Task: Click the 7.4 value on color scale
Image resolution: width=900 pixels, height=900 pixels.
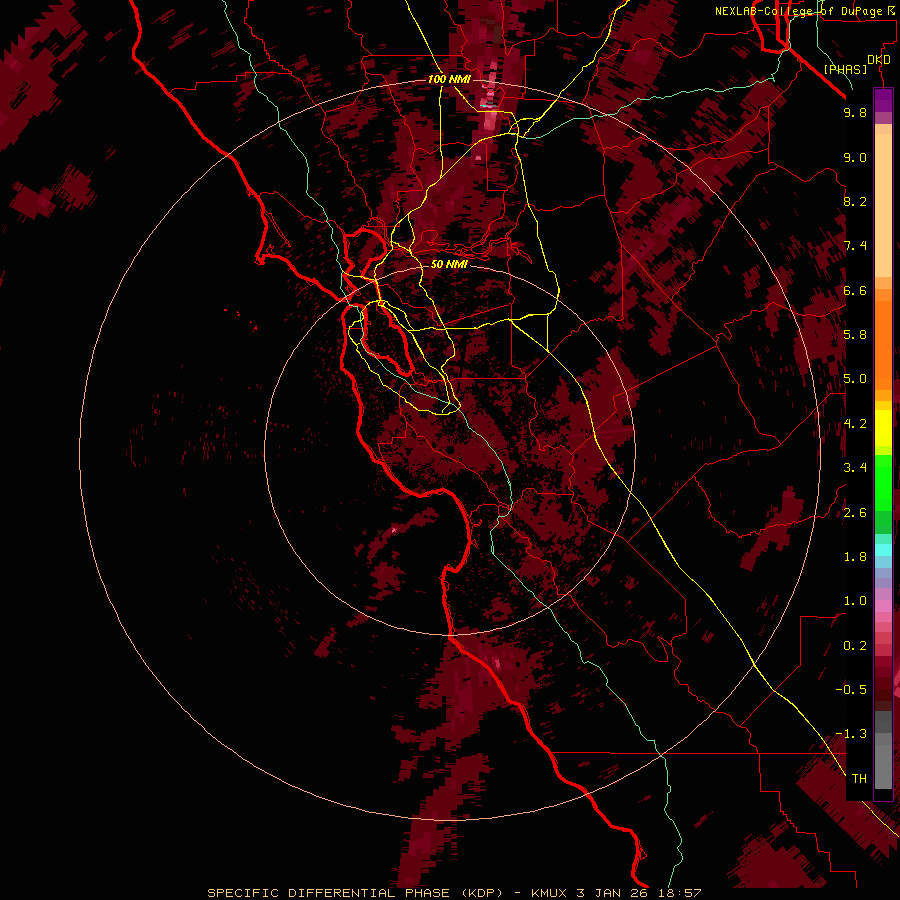Action: (855, 246)
